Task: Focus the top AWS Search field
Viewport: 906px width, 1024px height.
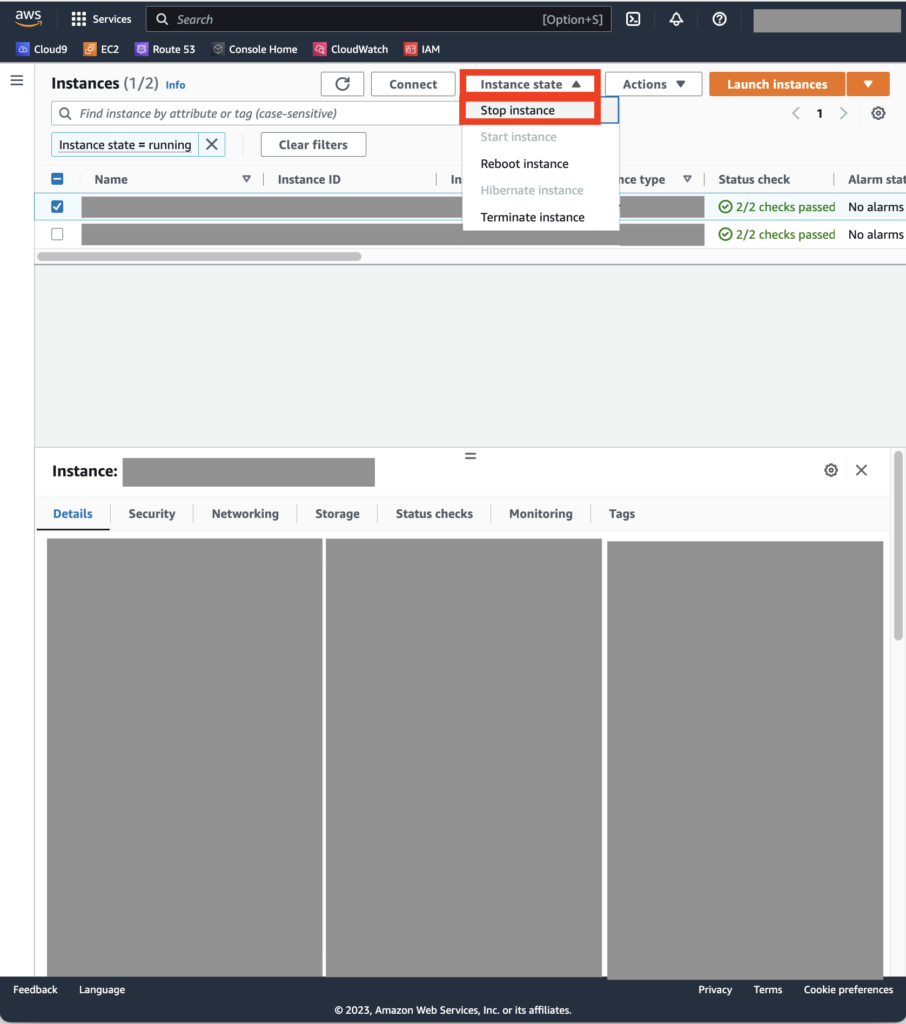Action: (379, 19)
